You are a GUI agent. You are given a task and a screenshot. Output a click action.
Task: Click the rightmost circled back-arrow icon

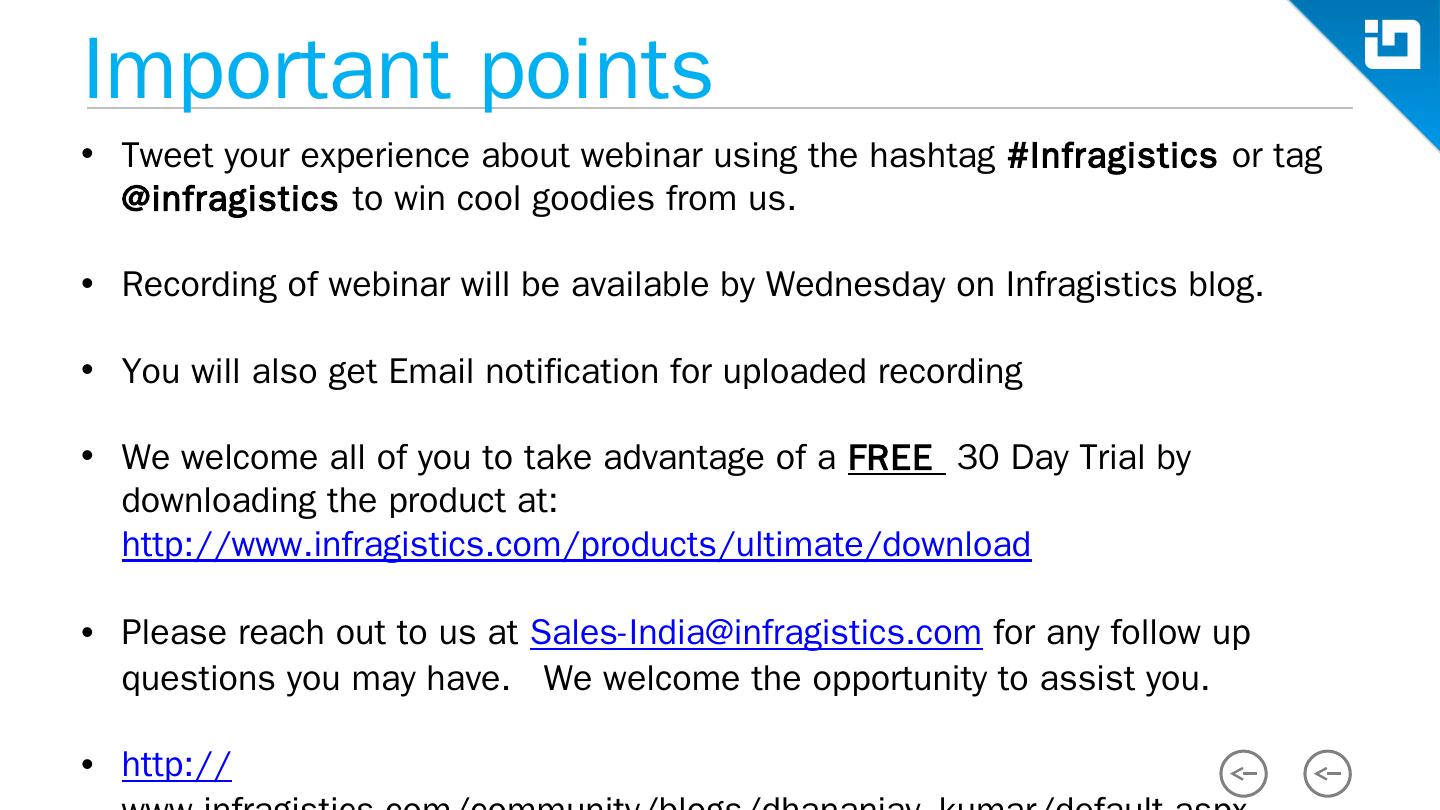click(1327, 773)
